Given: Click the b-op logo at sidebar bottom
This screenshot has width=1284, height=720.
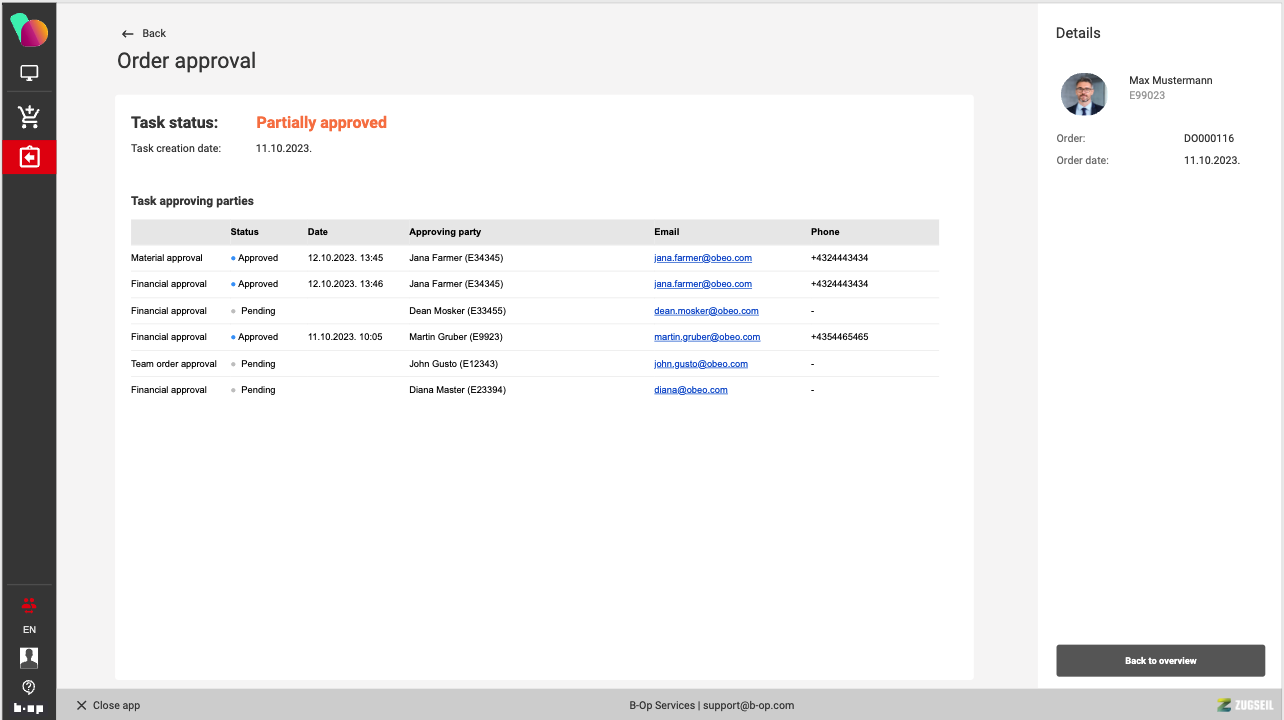Looking at the screenshot, I should tap(29, 707).
